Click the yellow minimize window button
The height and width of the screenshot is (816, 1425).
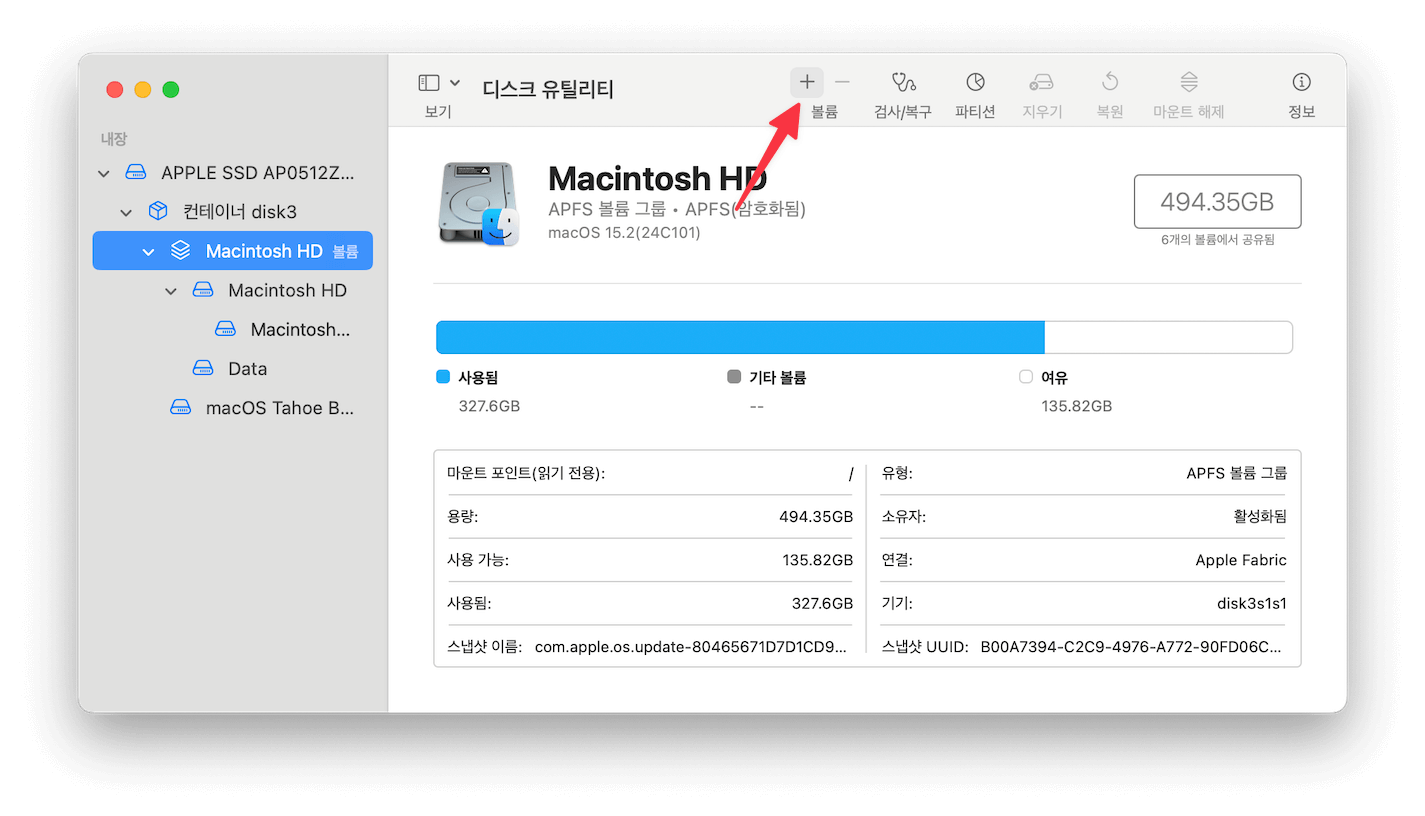[x=143, y=89]
